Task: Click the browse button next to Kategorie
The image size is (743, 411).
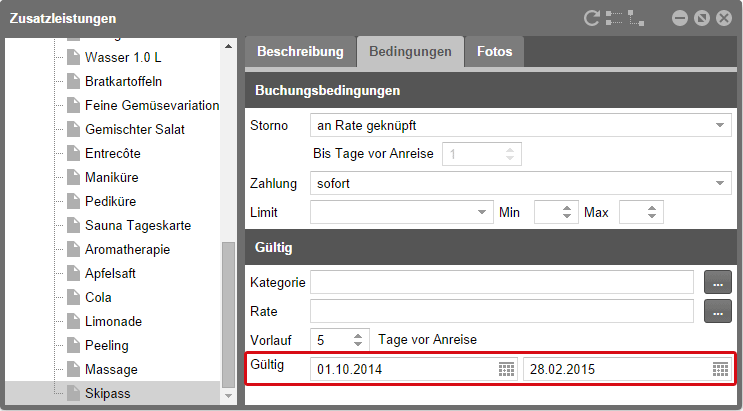Action: click(x=717, y=282)
